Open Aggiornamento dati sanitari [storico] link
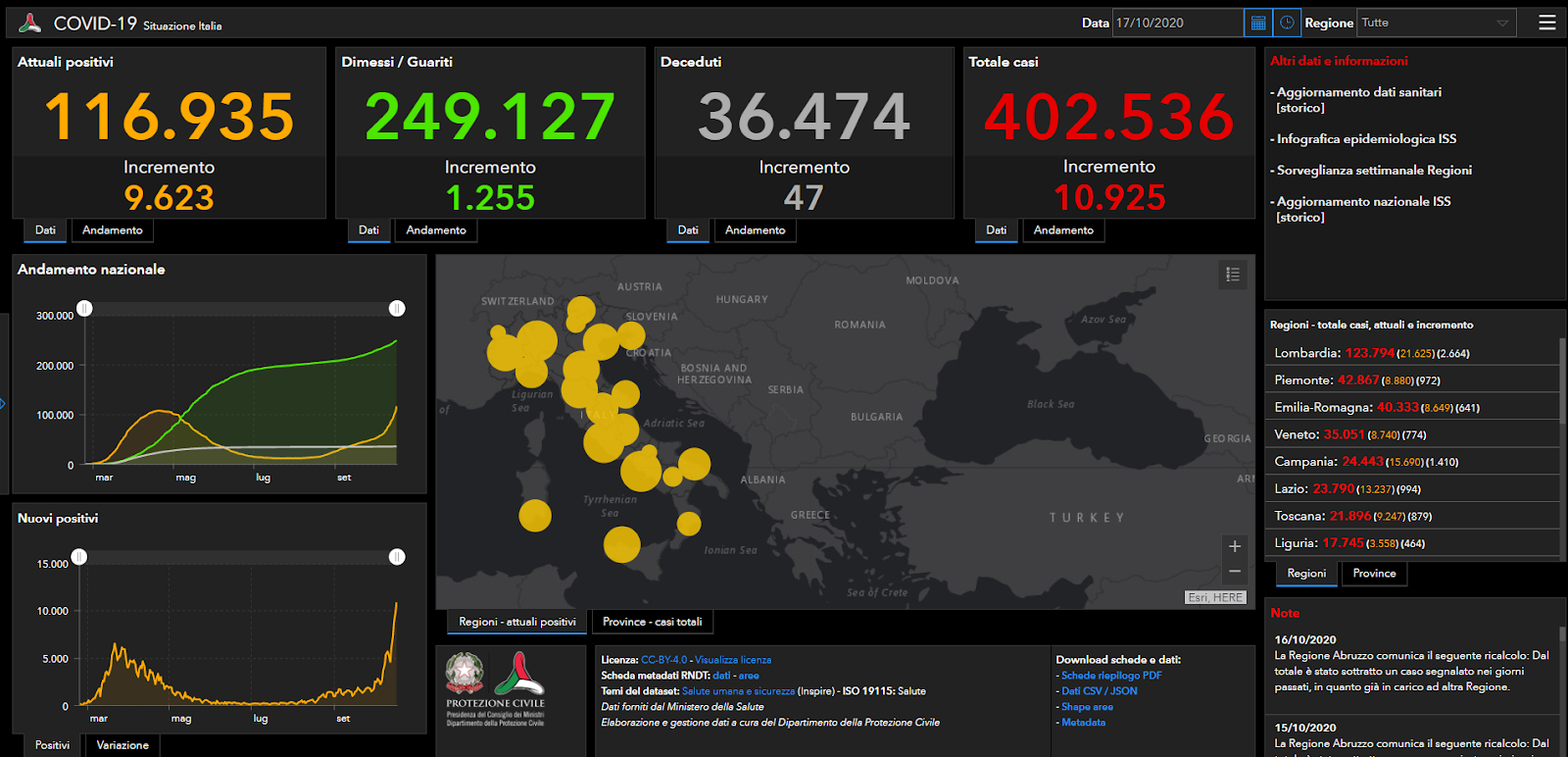This screenshot has height=757, width=1568. point(1358,100)
